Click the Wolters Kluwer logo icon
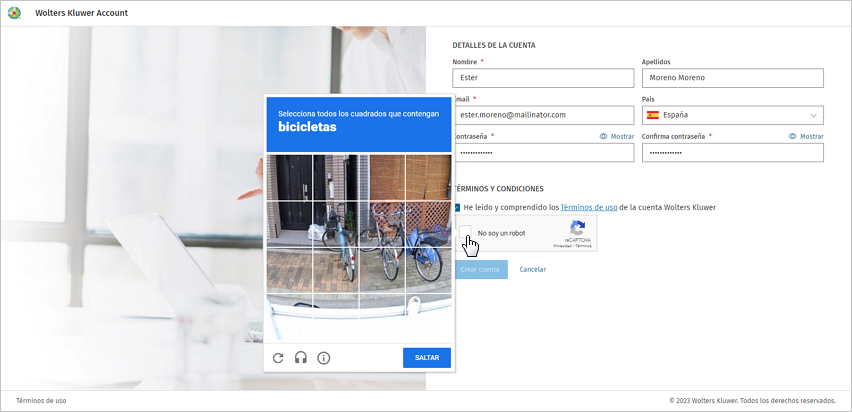 [x=14, y=13]
